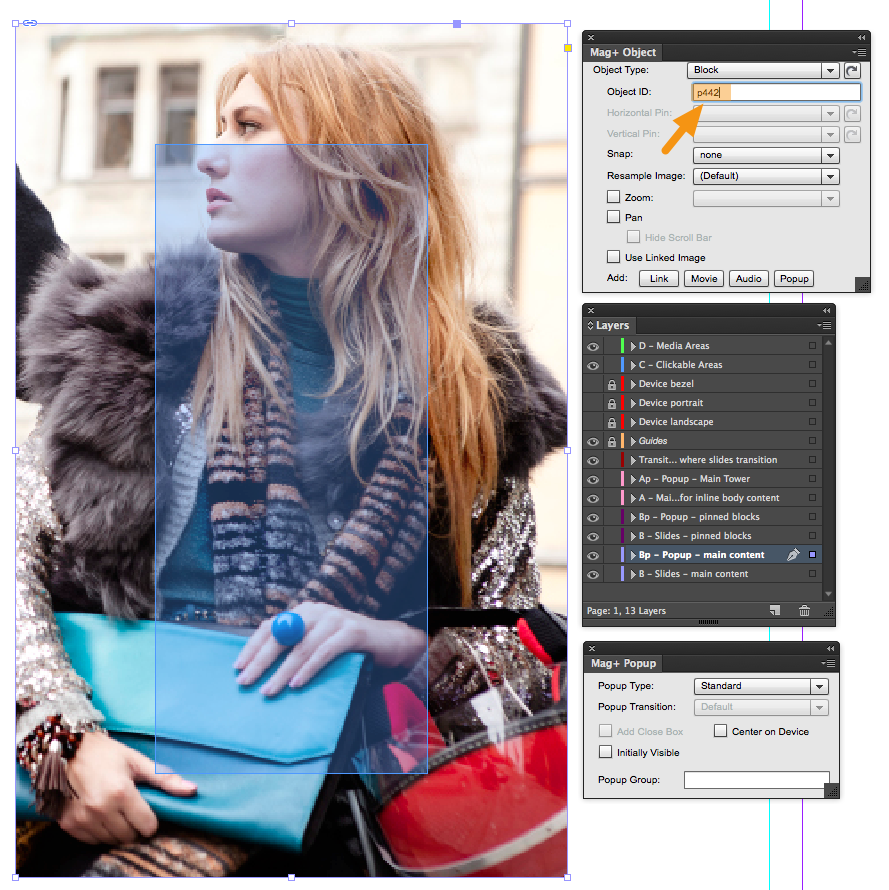
Task: Hide the C – Clickable Areas layer
Action: coord(593,366)
